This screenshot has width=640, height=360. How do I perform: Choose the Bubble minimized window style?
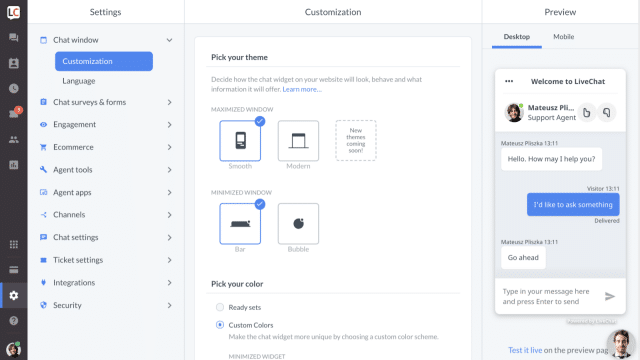pos(298,224)
